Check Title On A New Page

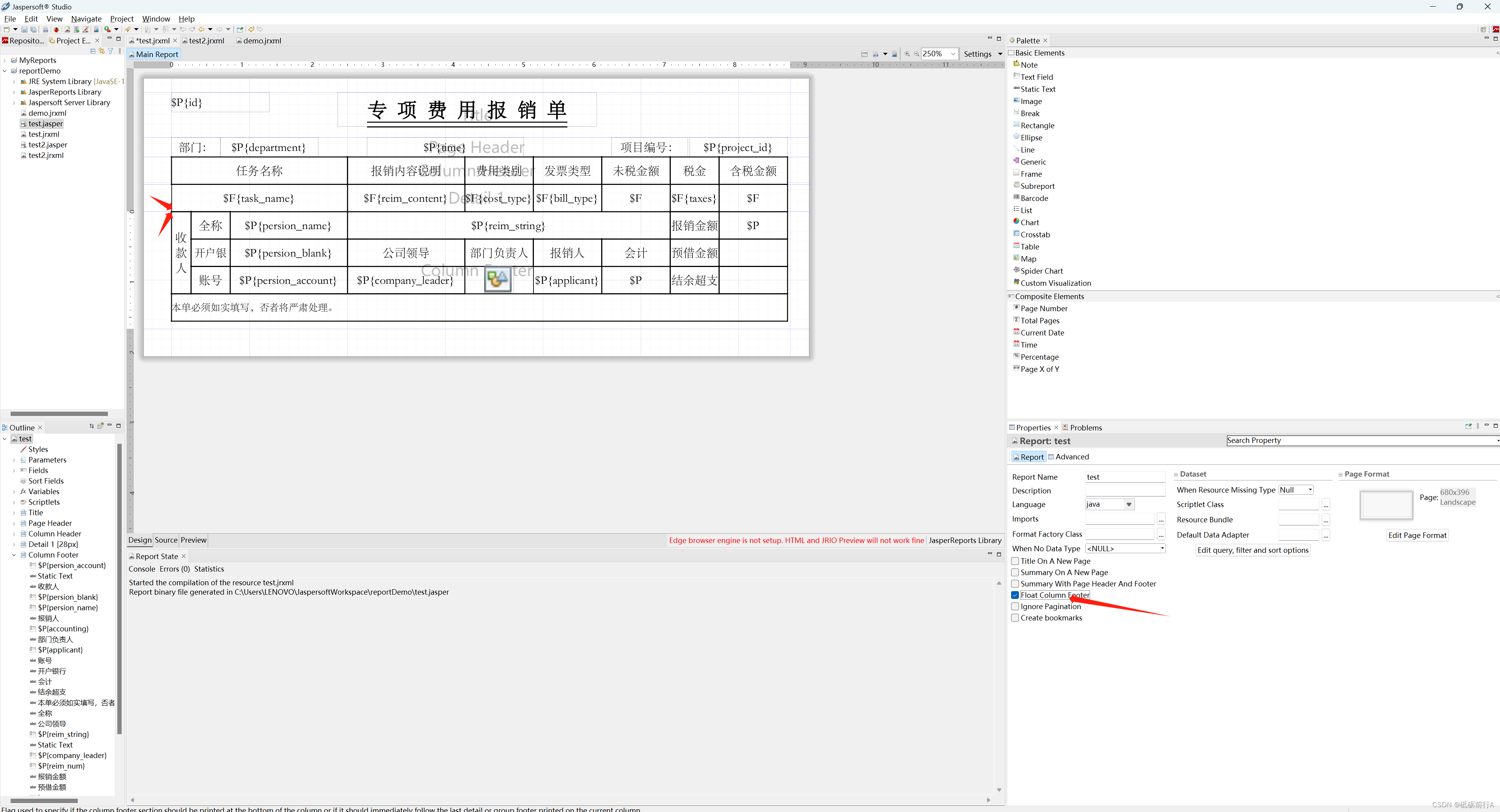coord(1015,561)
